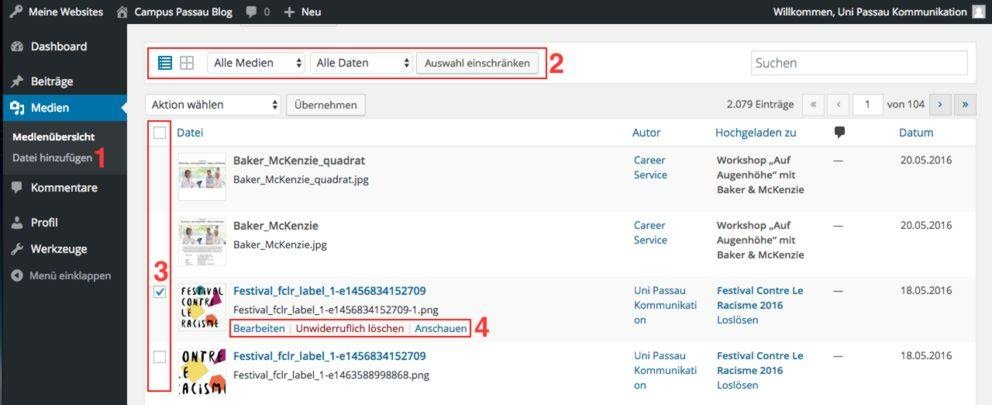The image size is (992, 405).
Task: Click the Kommentare speech bubble icon
Action: 17,187
